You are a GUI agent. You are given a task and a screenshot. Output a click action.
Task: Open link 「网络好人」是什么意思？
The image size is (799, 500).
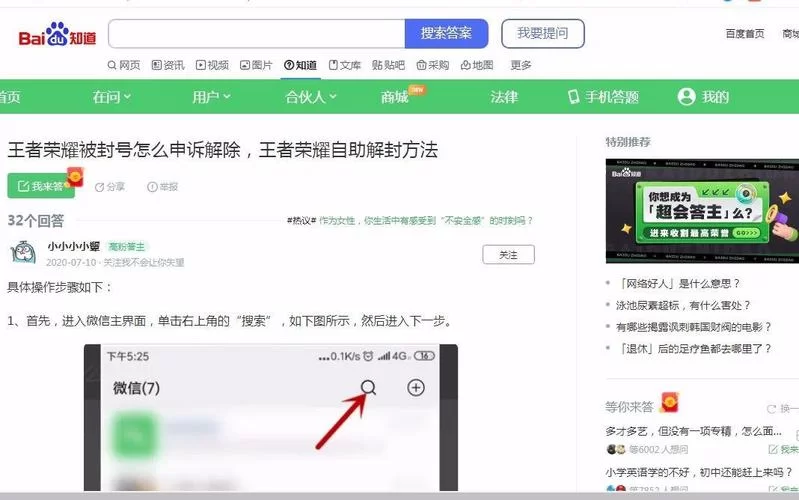click(x=678, y=284)
